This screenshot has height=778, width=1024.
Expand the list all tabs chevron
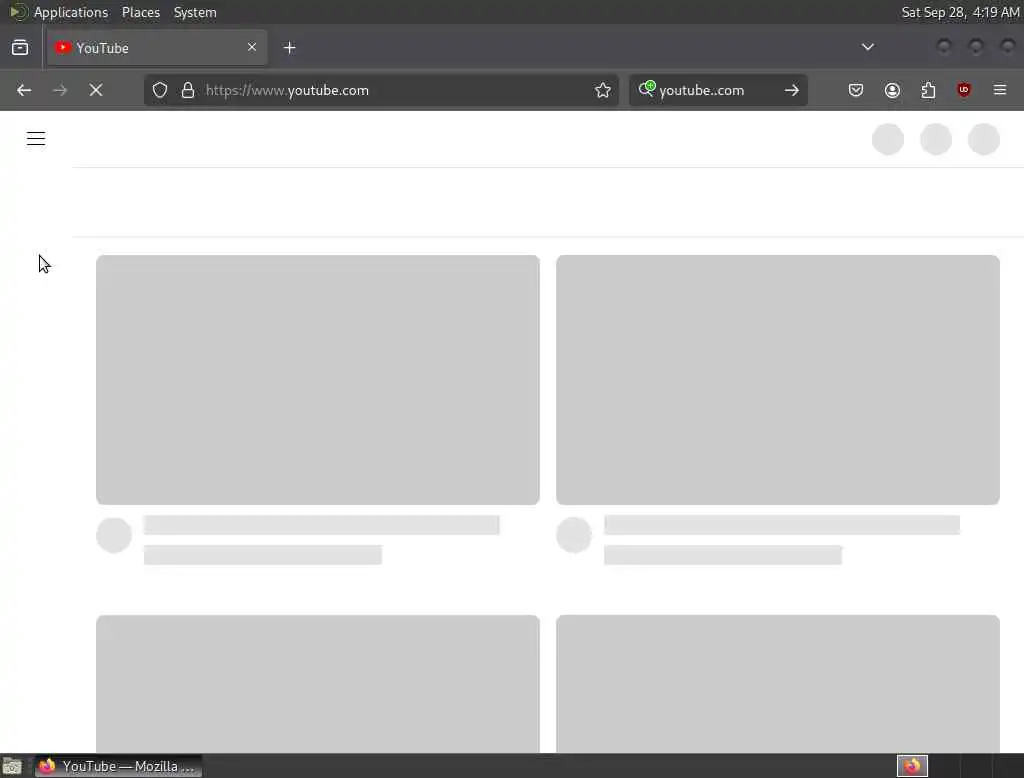(867, 47)
